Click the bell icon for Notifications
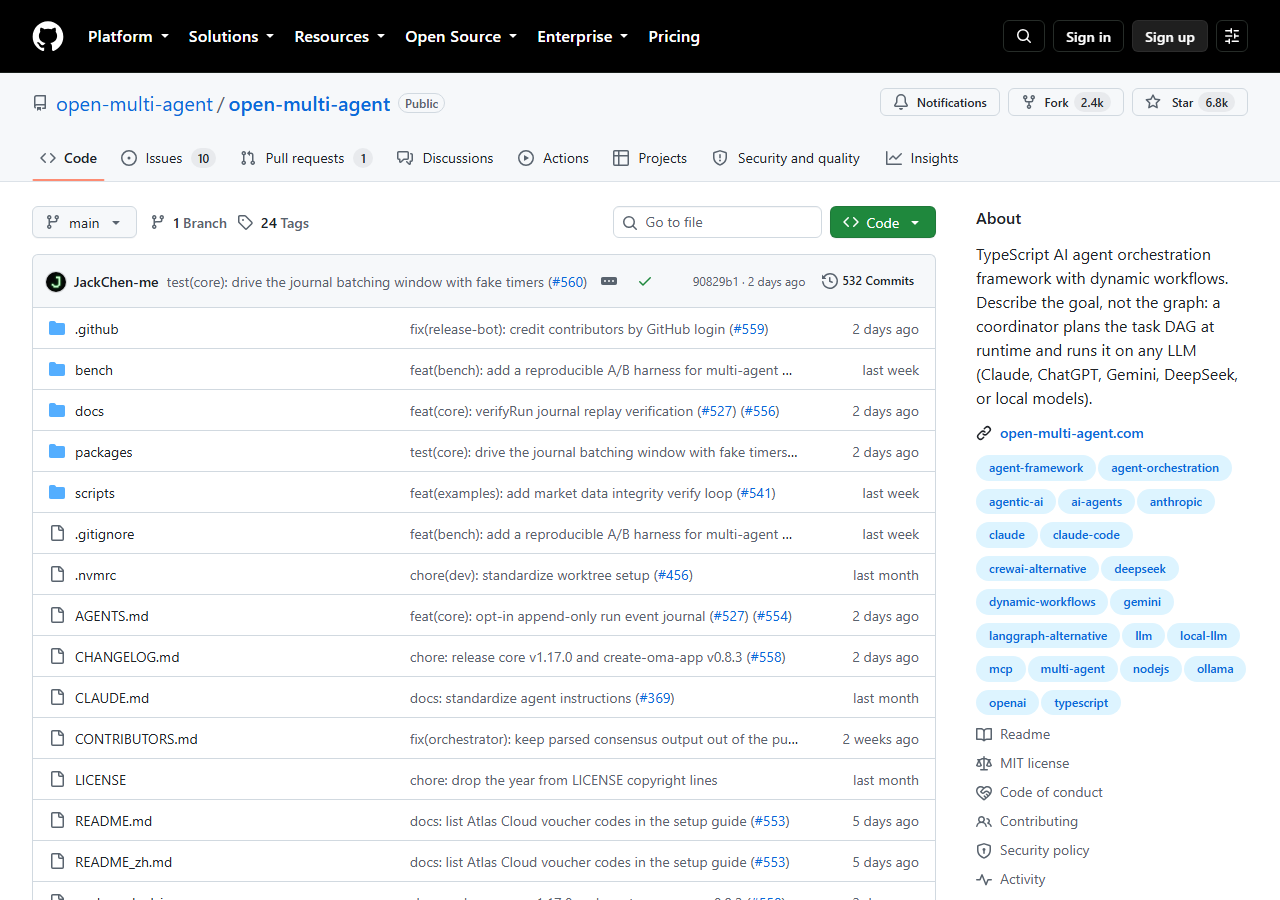Viewport: 1280px width, 900px height. (x=901, y=102)
